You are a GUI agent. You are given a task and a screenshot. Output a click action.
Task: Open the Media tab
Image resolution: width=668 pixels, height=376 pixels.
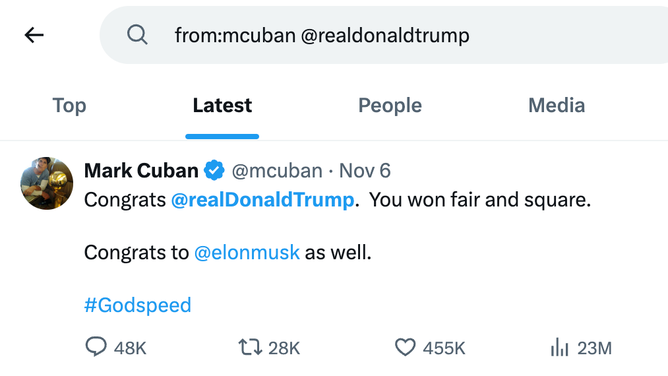point(556,105)
